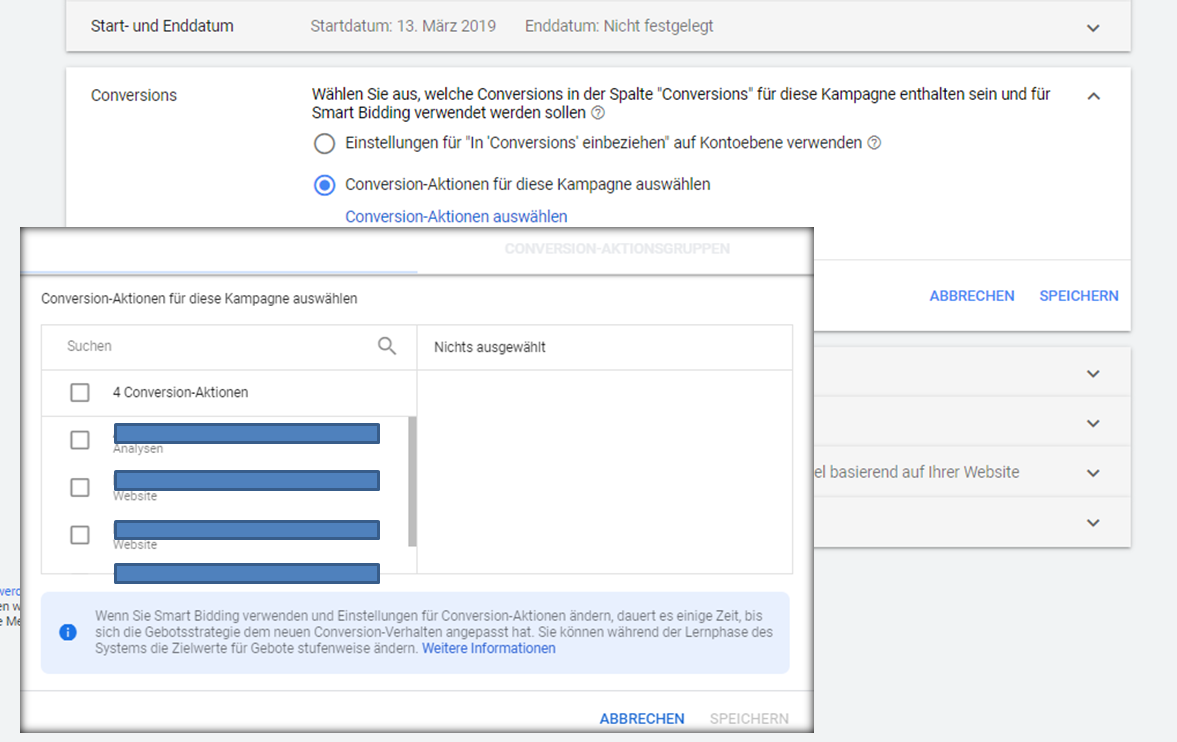Image resolution: width=1177 pixels, height=742 pixels.
Task: Collapse the Conversions section with its chevron
Action: (x=1093, y=96)
